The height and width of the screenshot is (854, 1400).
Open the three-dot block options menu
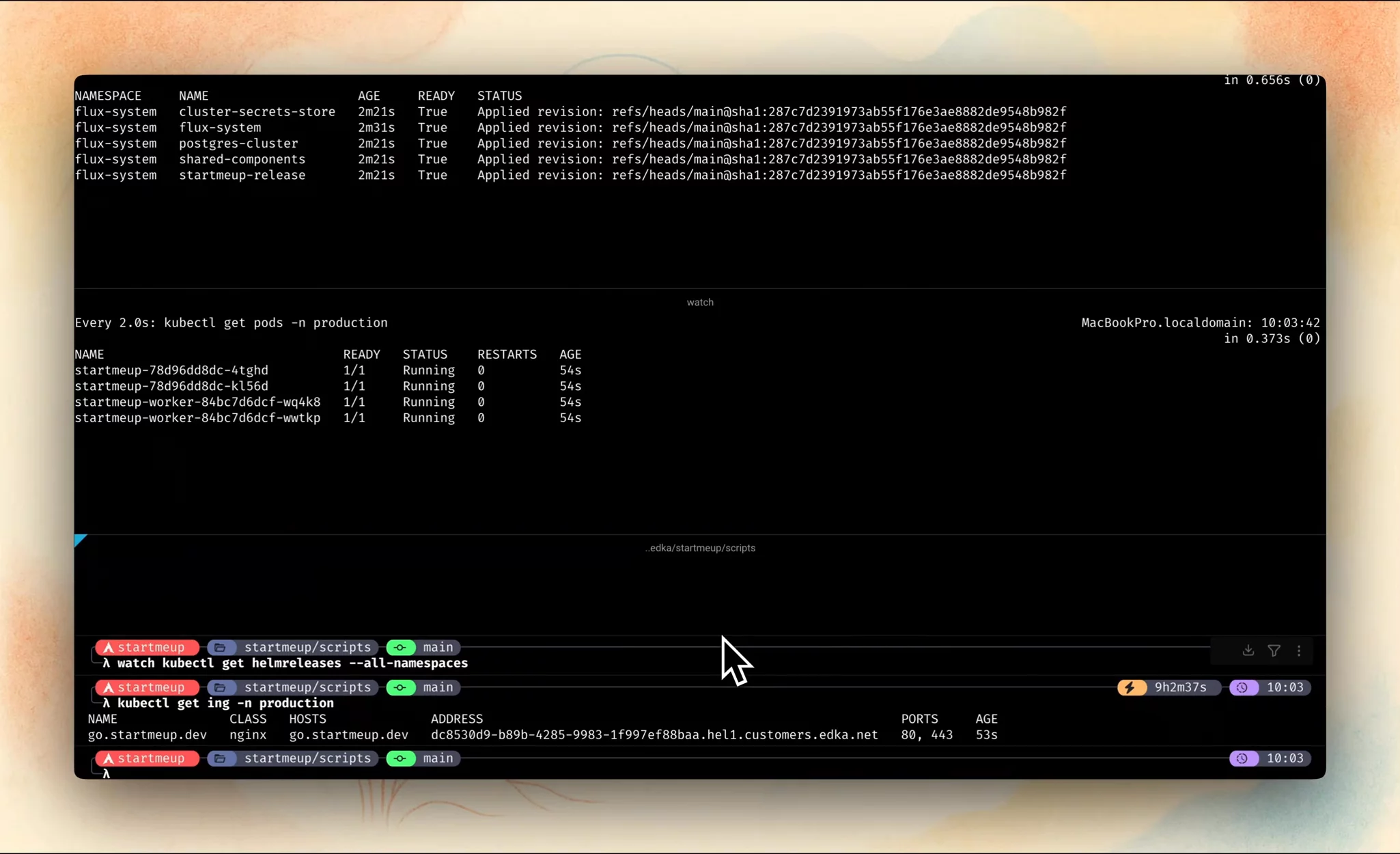tap(1299, 650)
